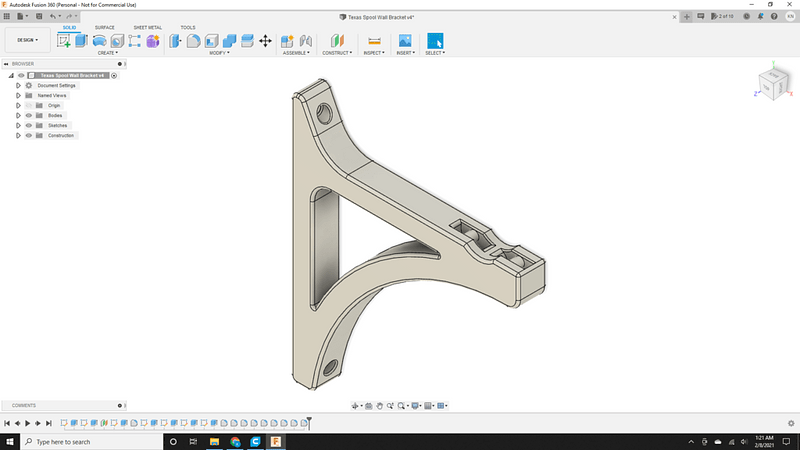Viewport: 800px width, 450px height.
Task: Jump to the timeline end
Action: coord(48,423)
